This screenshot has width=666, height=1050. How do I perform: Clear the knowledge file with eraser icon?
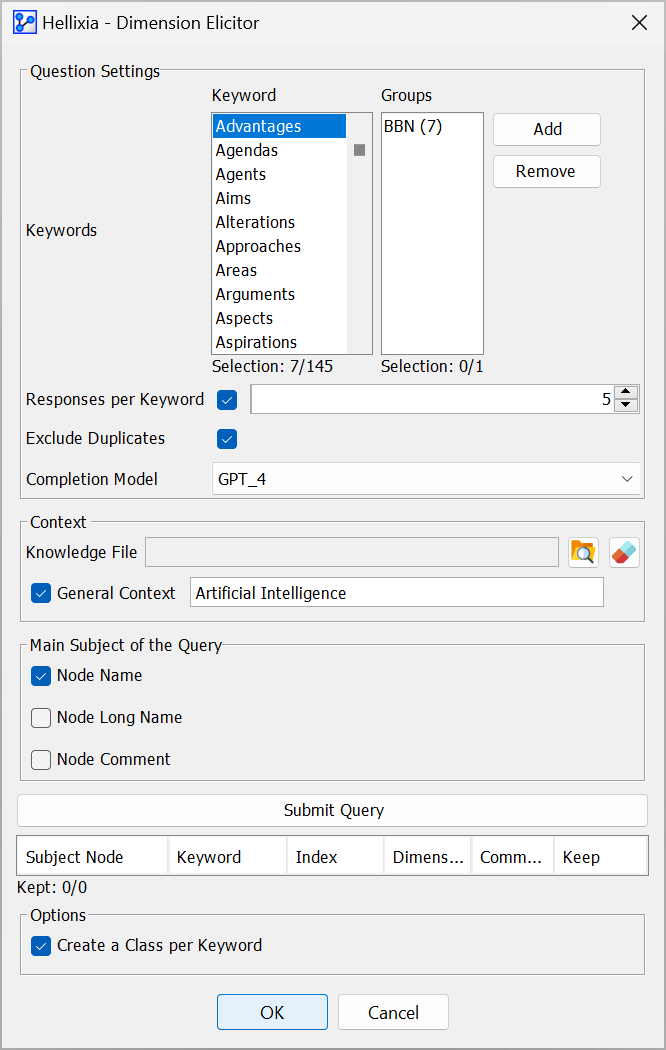[x=624, y=552]
